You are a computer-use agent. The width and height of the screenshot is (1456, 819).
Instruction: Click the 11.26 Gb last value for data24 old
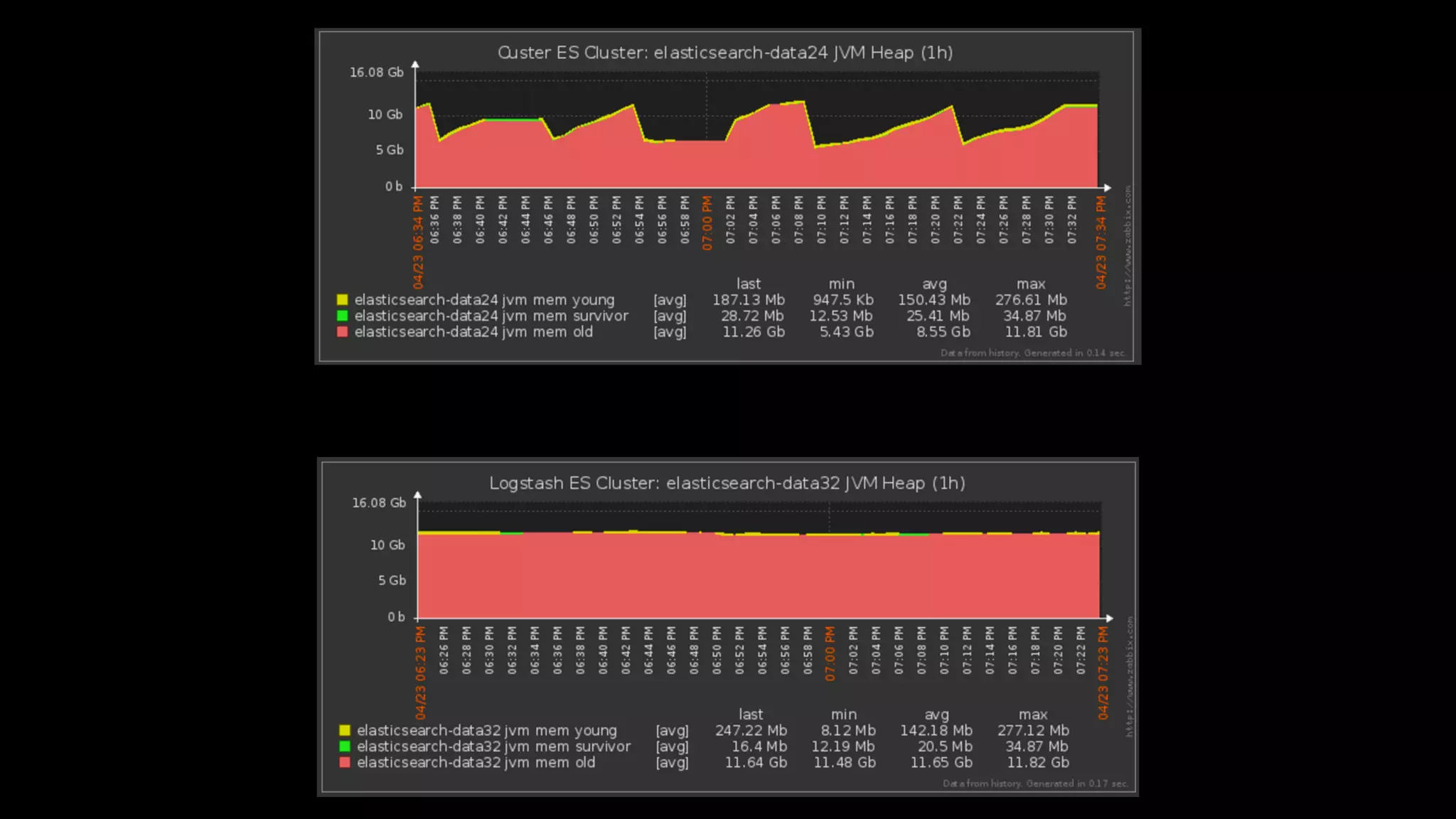[753, 332]
